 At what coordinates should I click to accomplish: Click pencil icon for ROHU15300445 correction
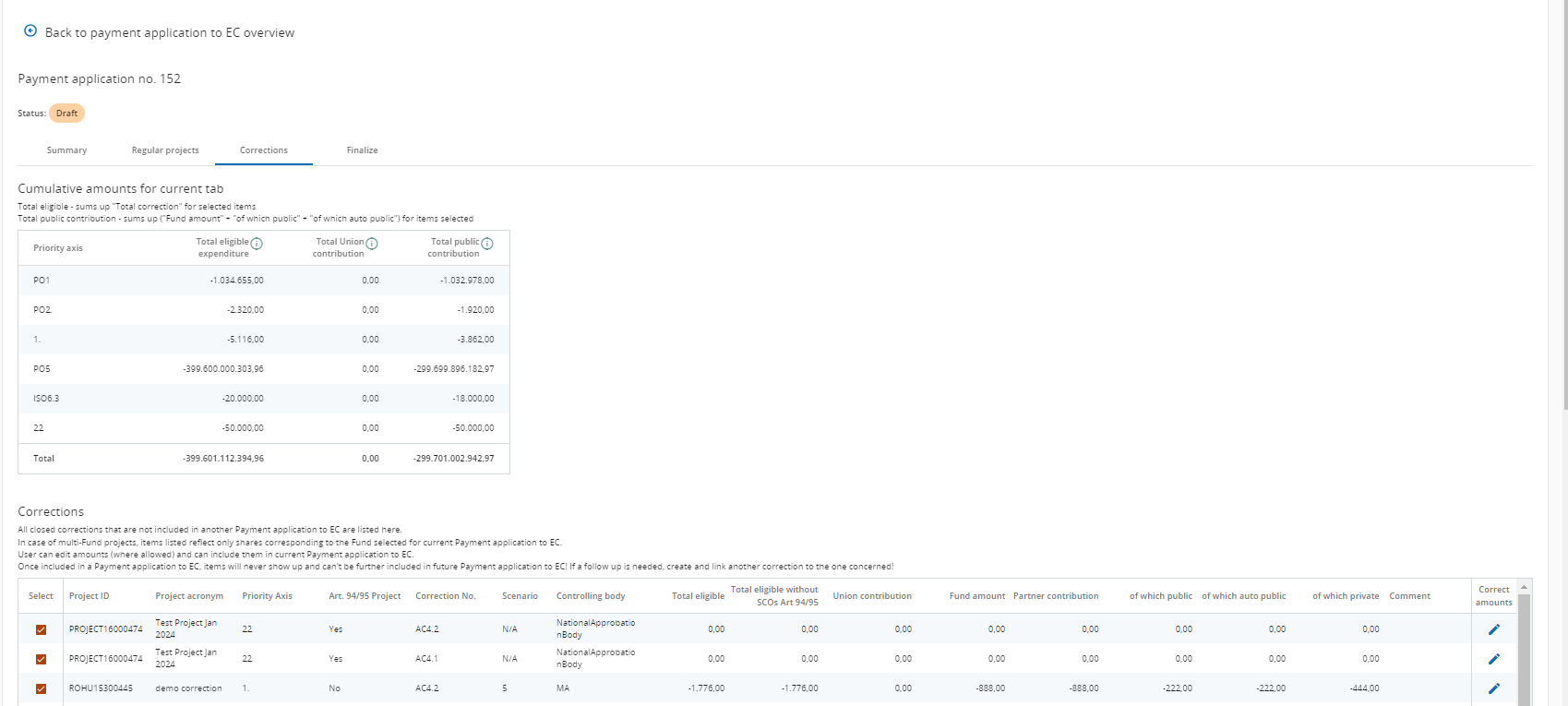tap(1493, 688)
